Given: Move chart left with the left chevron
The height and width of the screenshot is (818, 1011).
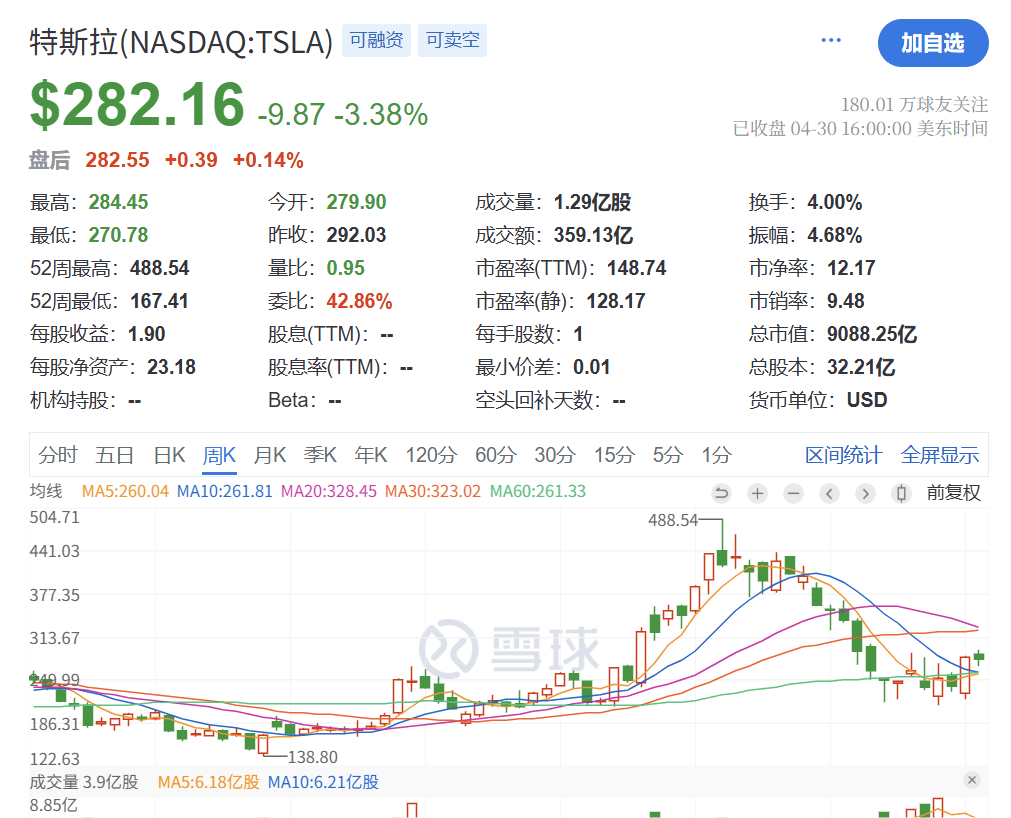Looking at the screenshot, I should point(829,494).
